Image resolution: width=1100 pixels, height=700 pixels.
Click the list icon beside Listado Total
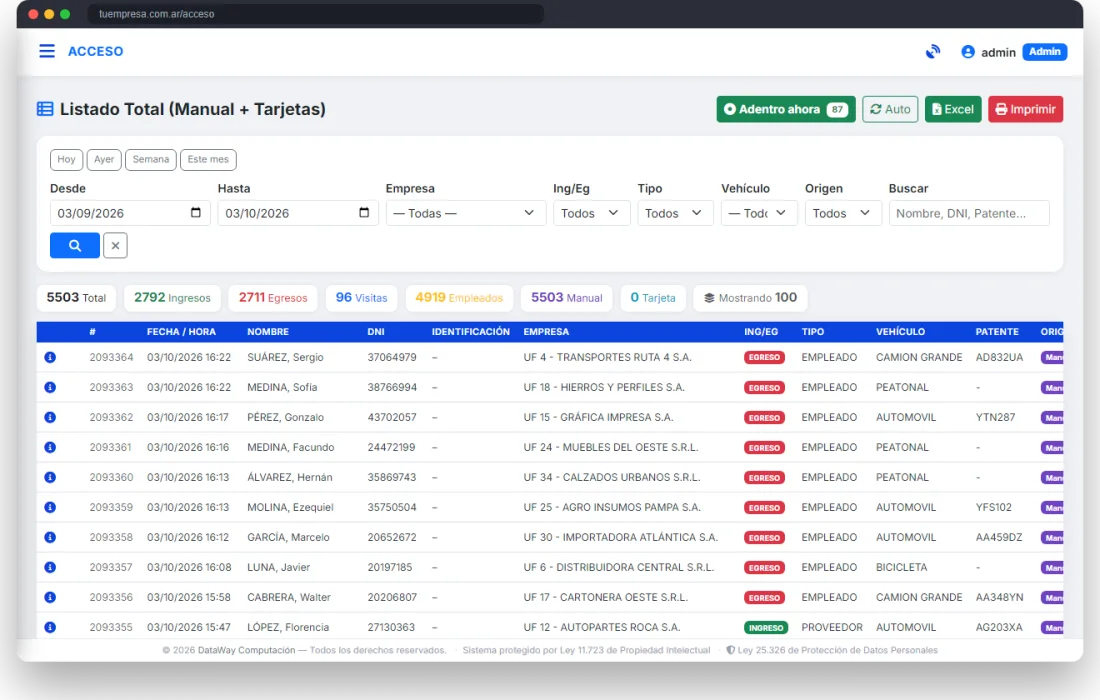tap(45, 109)
